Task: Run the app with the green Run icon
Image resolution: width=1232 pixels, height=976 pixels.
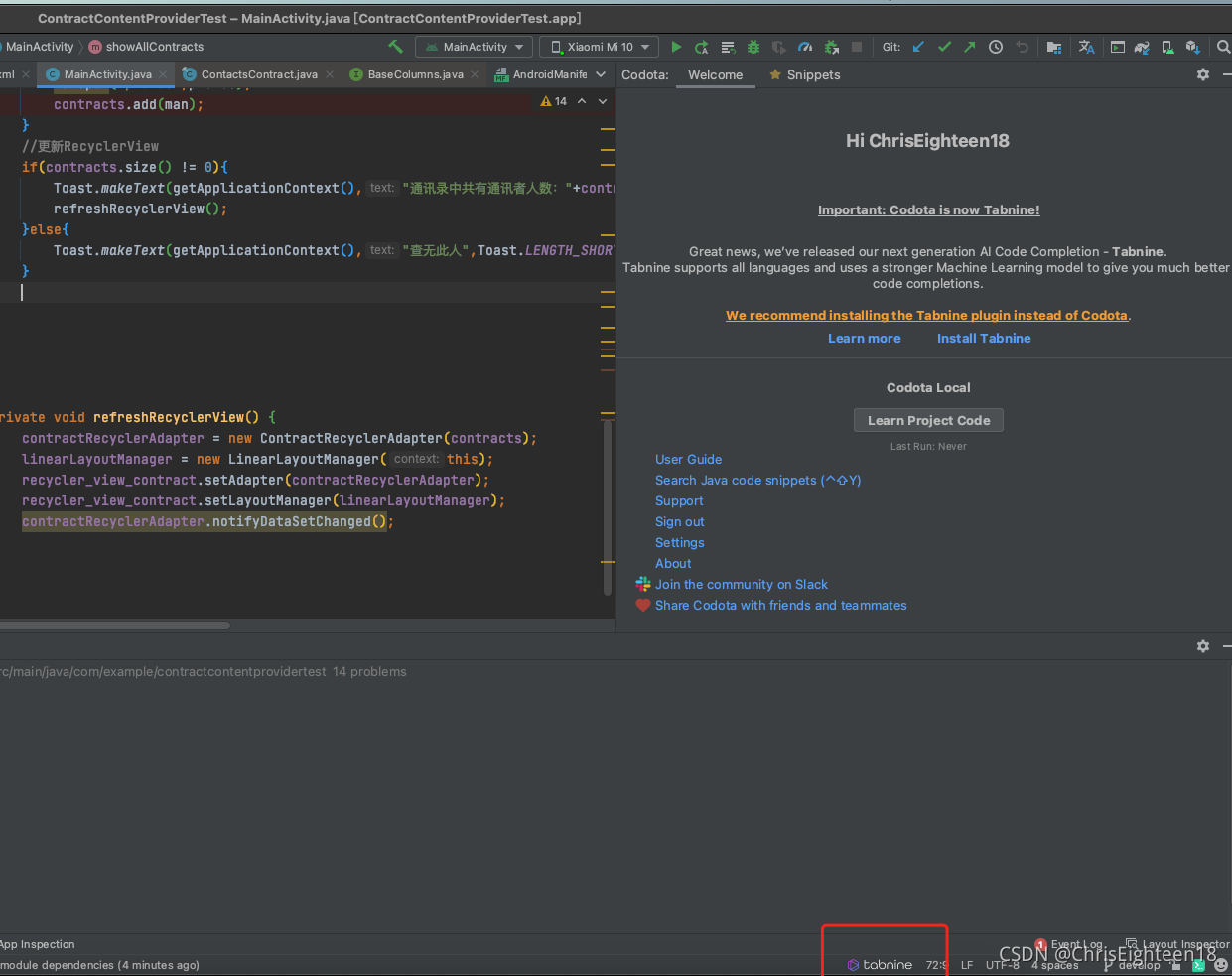Action: [676, 46]
